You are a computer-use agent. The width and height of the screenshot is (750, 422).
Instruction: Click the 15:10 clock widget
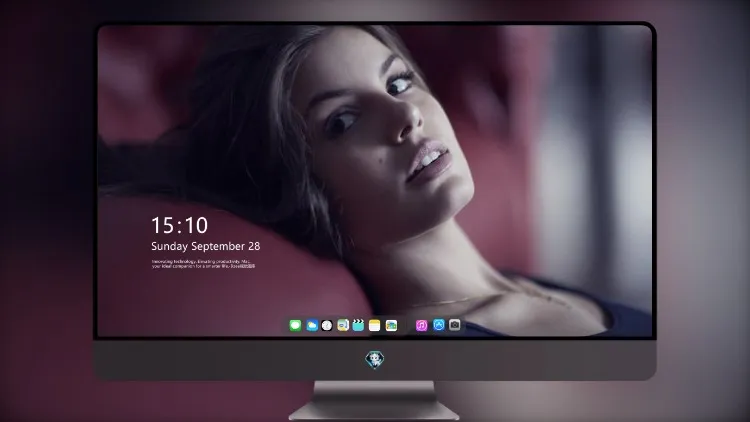[179, 225]
